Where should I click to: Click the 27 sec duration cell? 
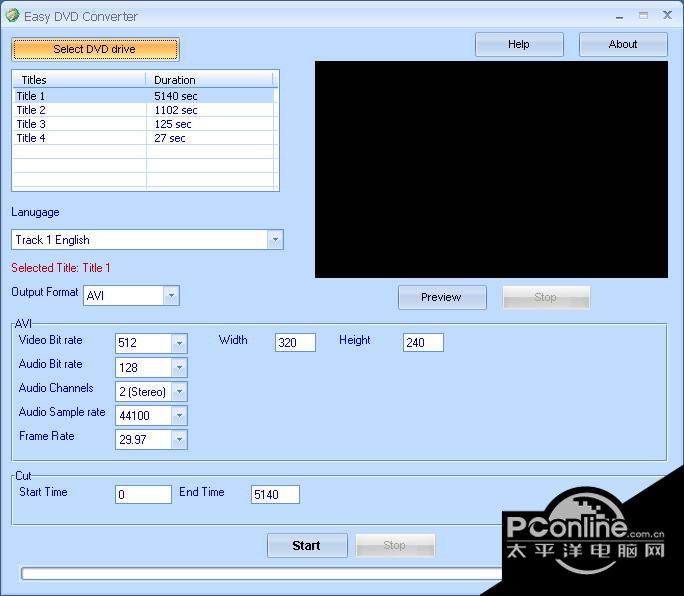(170, 138)
